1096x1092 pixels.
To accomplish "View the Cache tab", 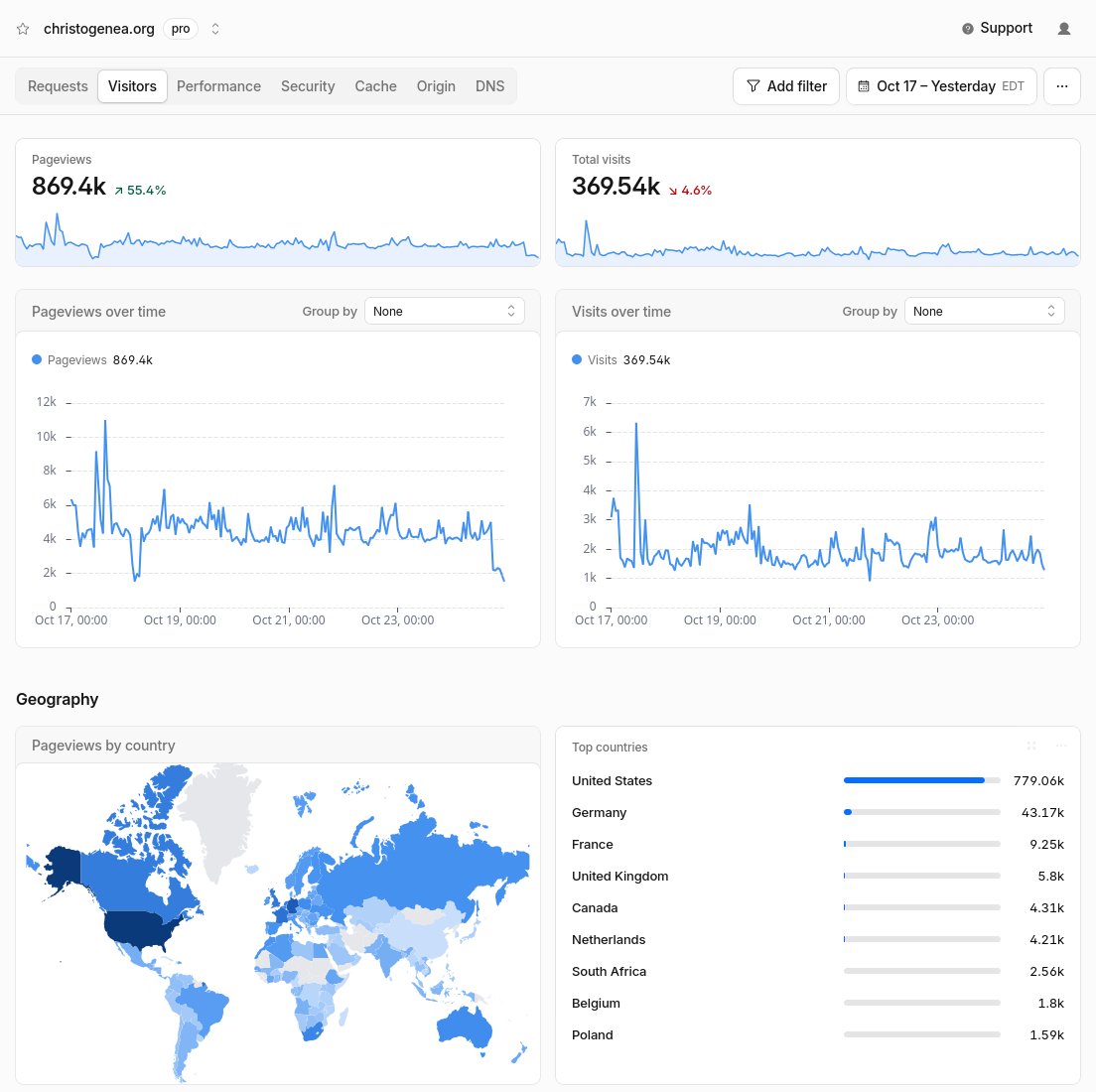I will [x=375, y=86].
